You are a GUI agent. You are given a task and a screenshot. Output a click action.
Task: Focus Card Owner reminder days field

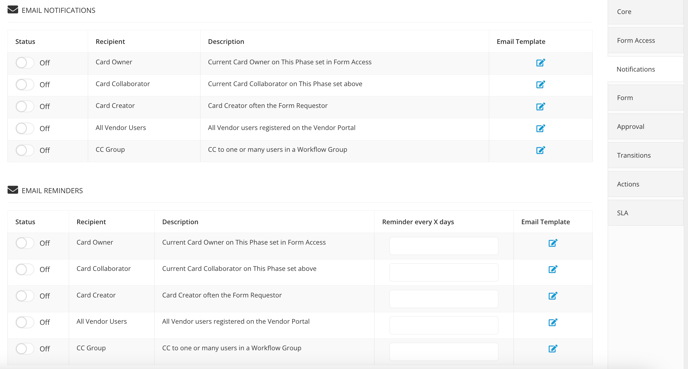coord(444,246)
